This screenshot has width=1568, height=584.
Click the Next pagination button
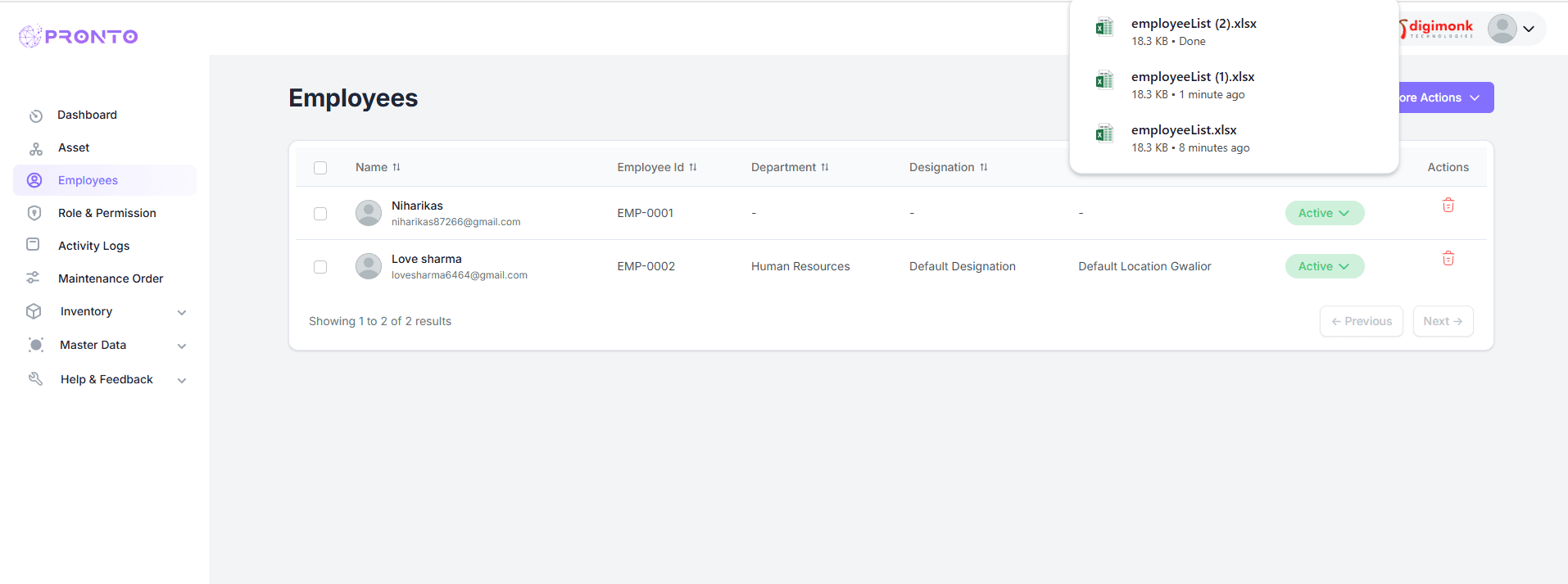pos(1442,321)
